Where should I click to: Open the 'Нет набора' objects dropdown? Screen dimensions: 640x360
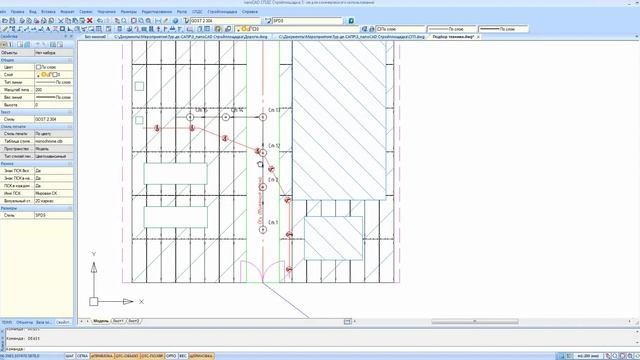[53, 53]
